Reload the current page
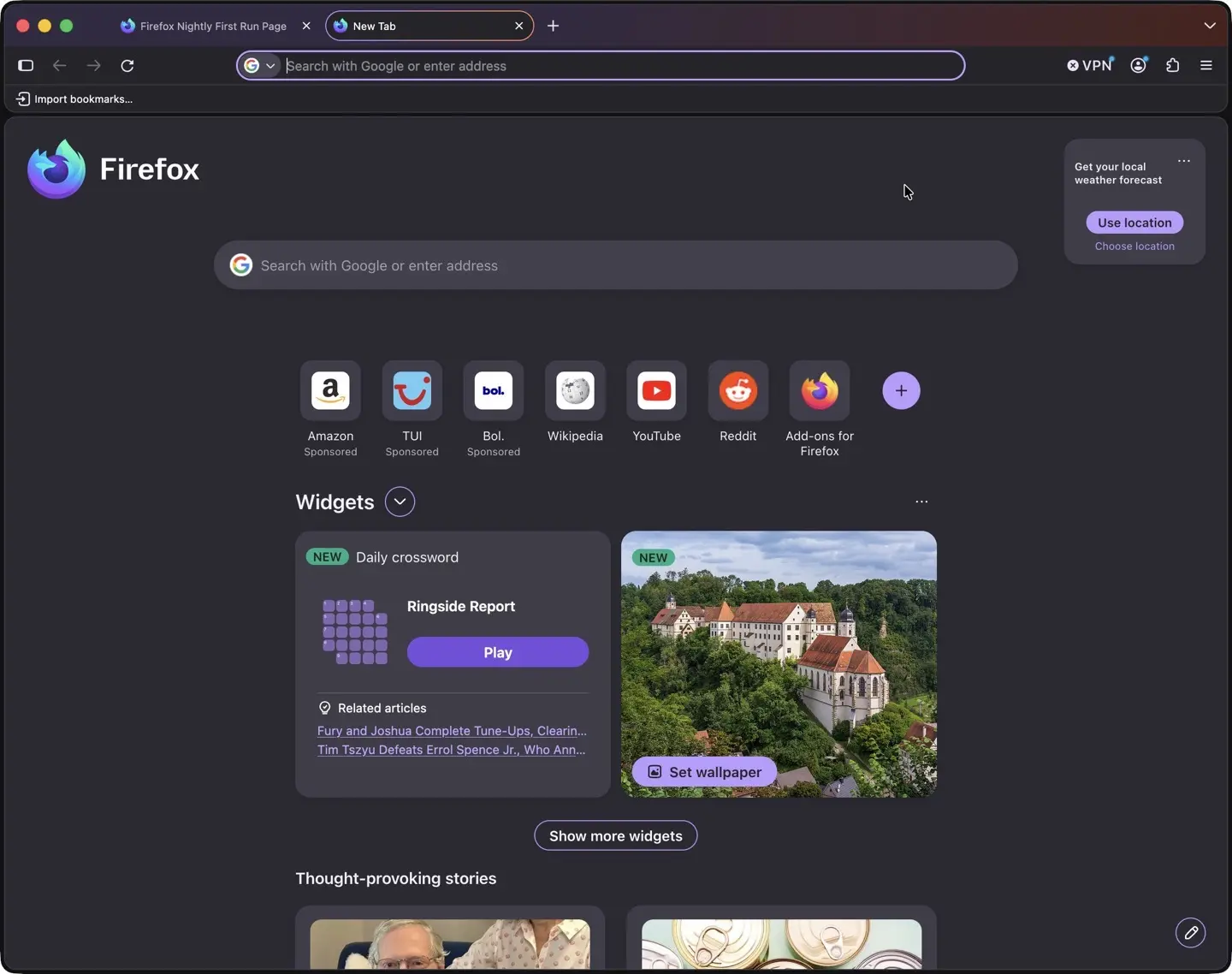Viewport: 1232px width, 974px height. pyautogui.click(x=127, y=66)
